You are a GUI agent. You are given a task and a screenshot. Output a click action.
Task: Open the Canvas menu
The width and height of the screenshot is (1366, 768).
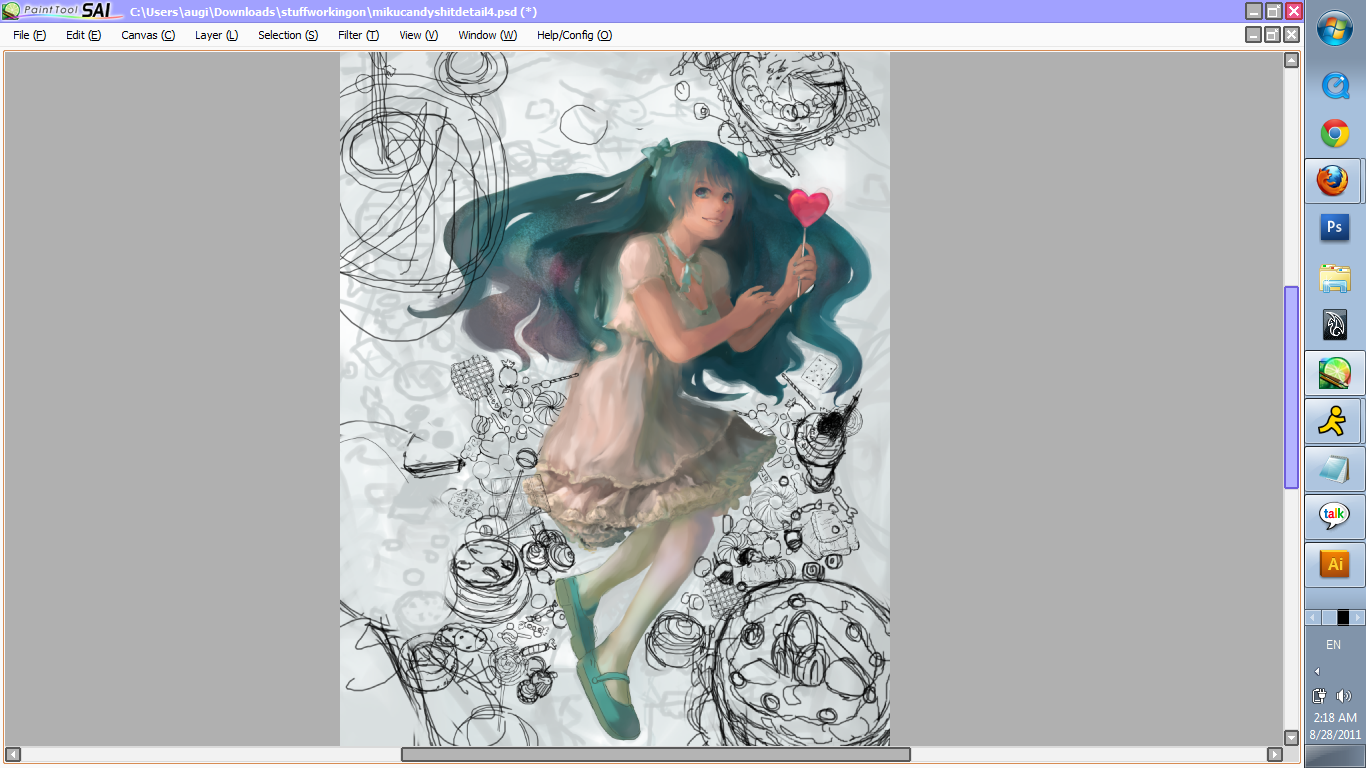(x=148, y=35)
